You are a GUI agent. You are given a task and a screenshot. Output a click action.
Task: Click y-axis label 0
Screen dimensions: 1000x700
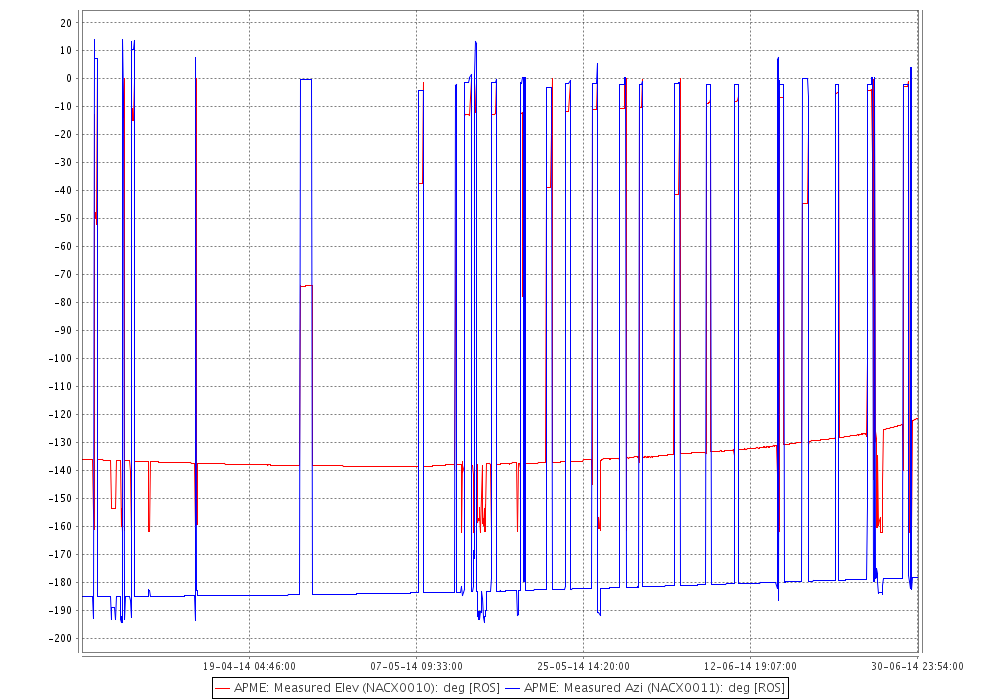70,78
